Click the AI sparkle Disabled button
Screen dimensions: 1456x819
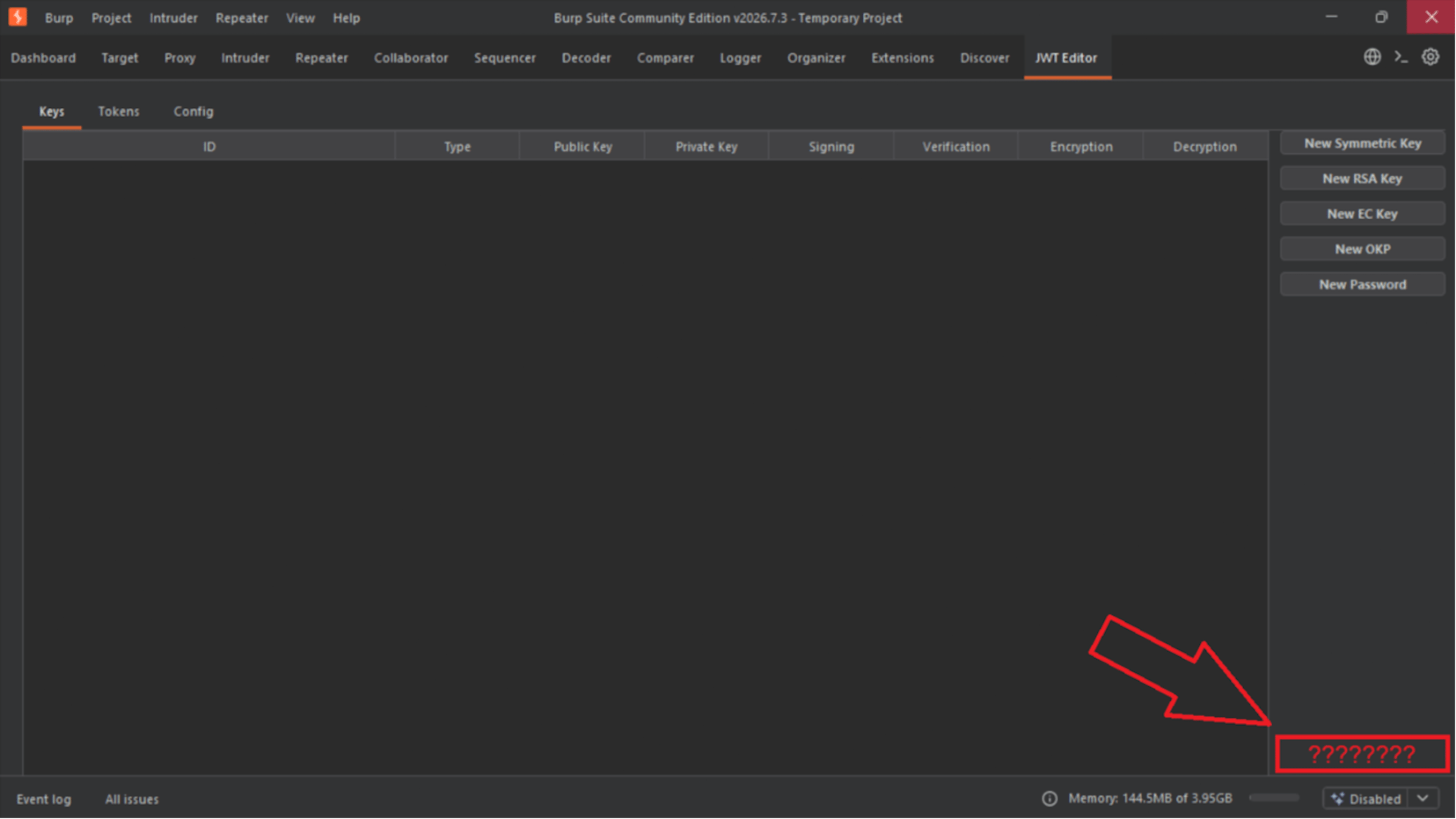pyautogui.click(x=1366, y=799)
